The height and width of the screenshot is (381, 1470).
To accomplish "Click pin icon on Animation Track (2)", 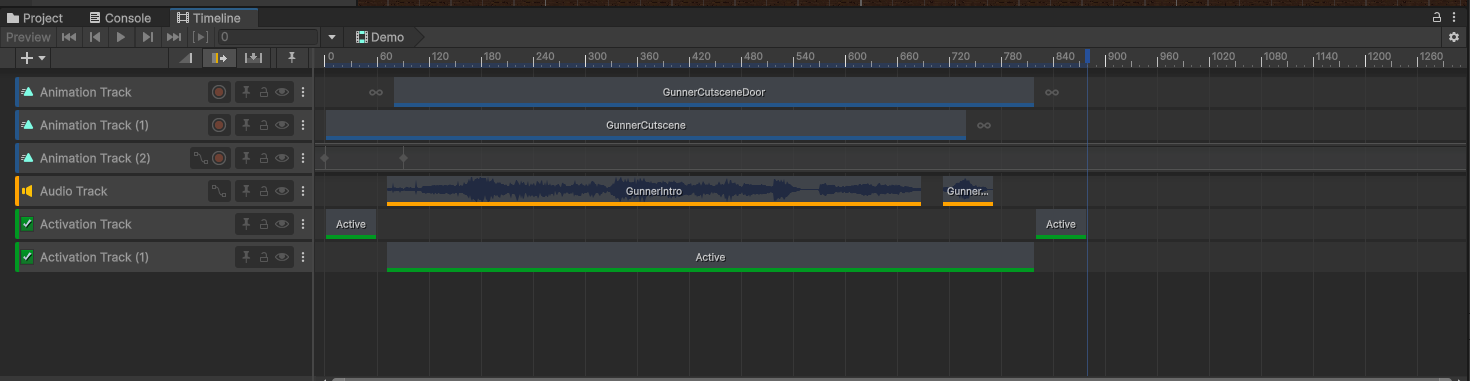I will click(246, 158).
